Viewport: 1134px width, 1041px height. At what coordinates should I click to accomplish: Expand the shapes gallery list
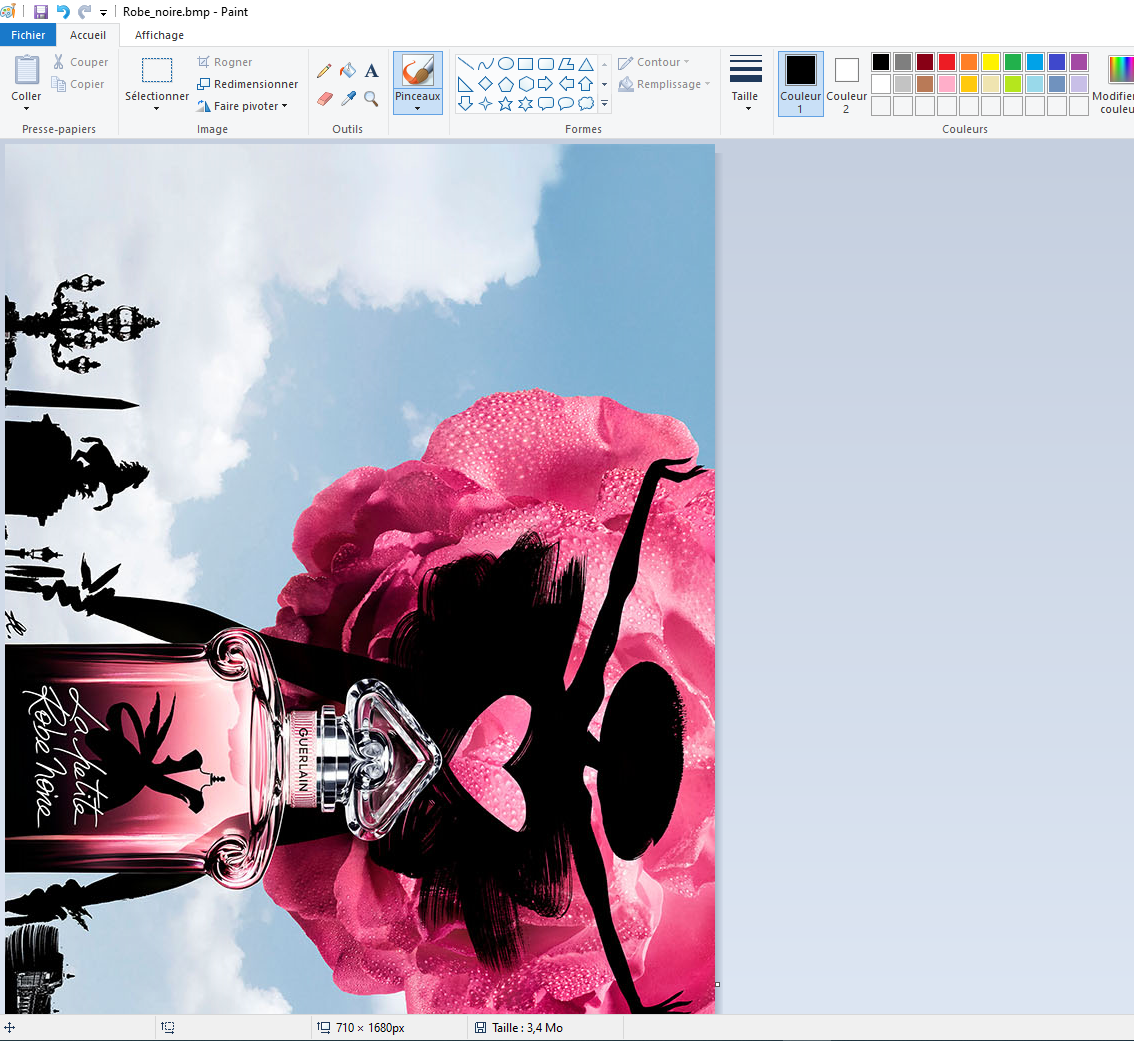click(x=605, y=103)
